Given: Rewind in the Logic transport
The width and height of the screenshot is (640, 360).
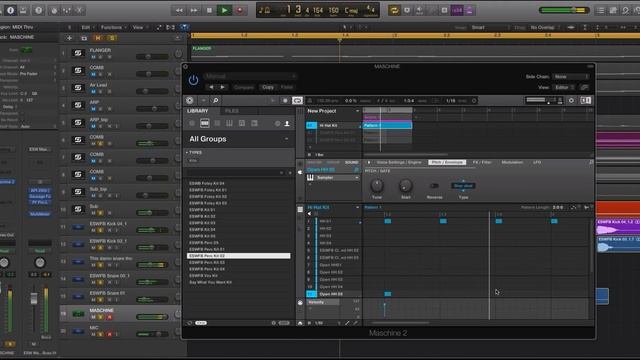Looking at the screenshot, I should click(x=179, y=10).
